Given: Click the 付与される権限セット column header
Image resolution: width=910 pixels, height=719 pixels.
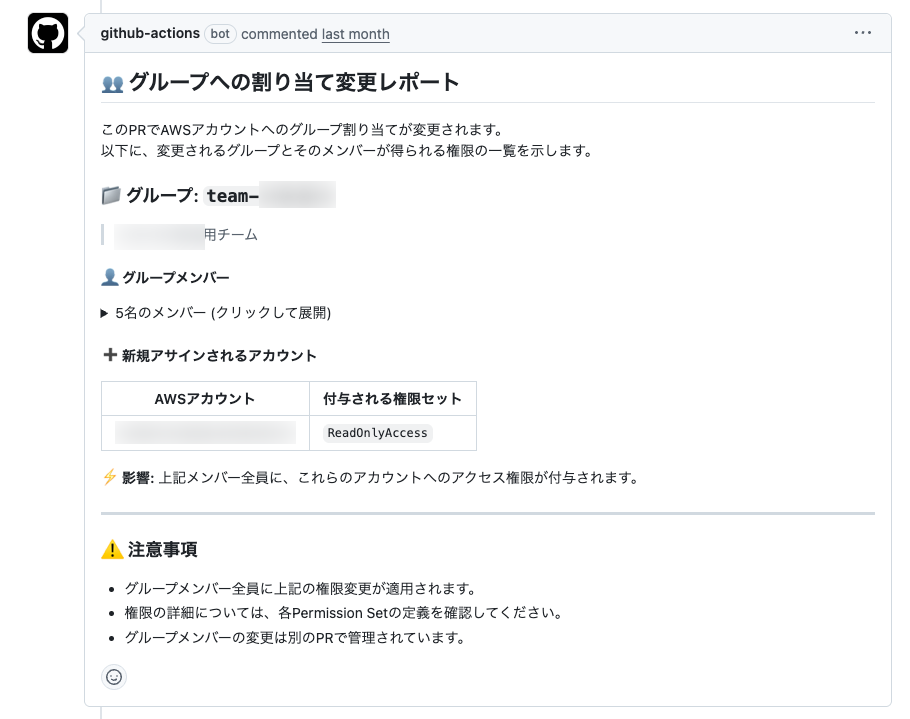Looking at the screenshot, I should [x=392, y=398].
